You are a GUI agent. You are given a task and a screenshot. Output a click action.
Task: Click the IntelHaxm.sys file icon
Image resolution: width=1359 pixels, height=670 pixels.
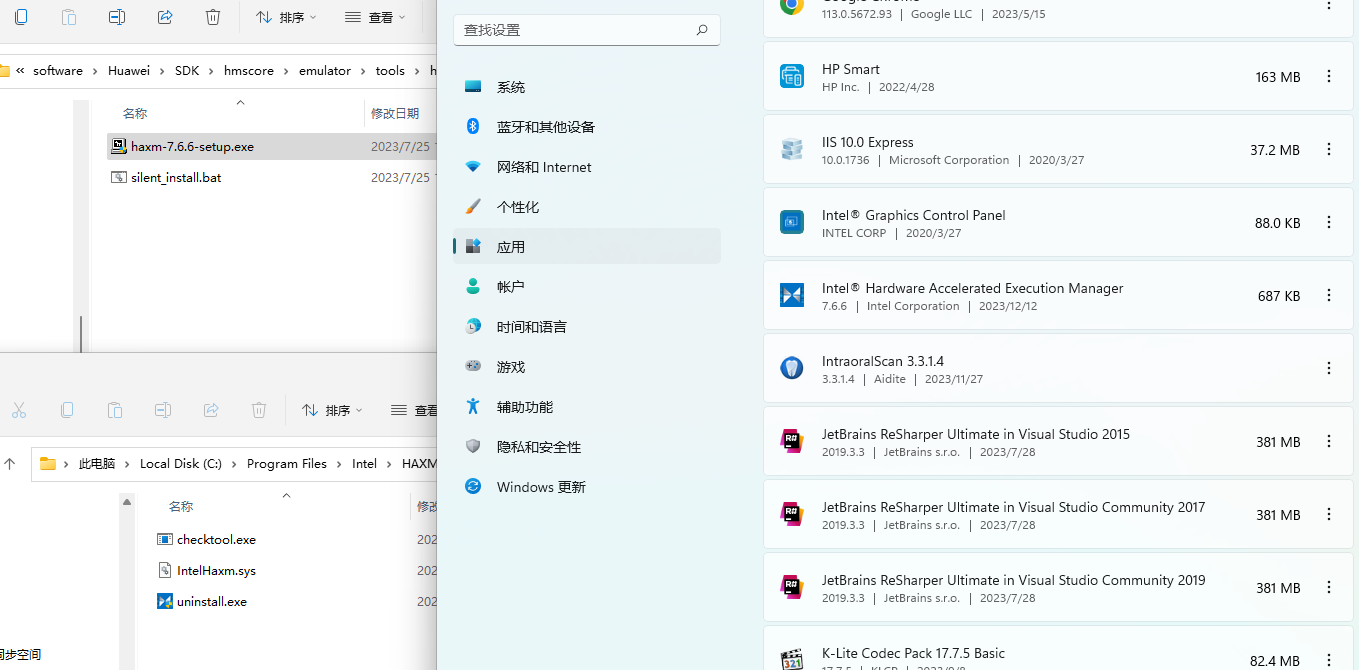(165, 570)
